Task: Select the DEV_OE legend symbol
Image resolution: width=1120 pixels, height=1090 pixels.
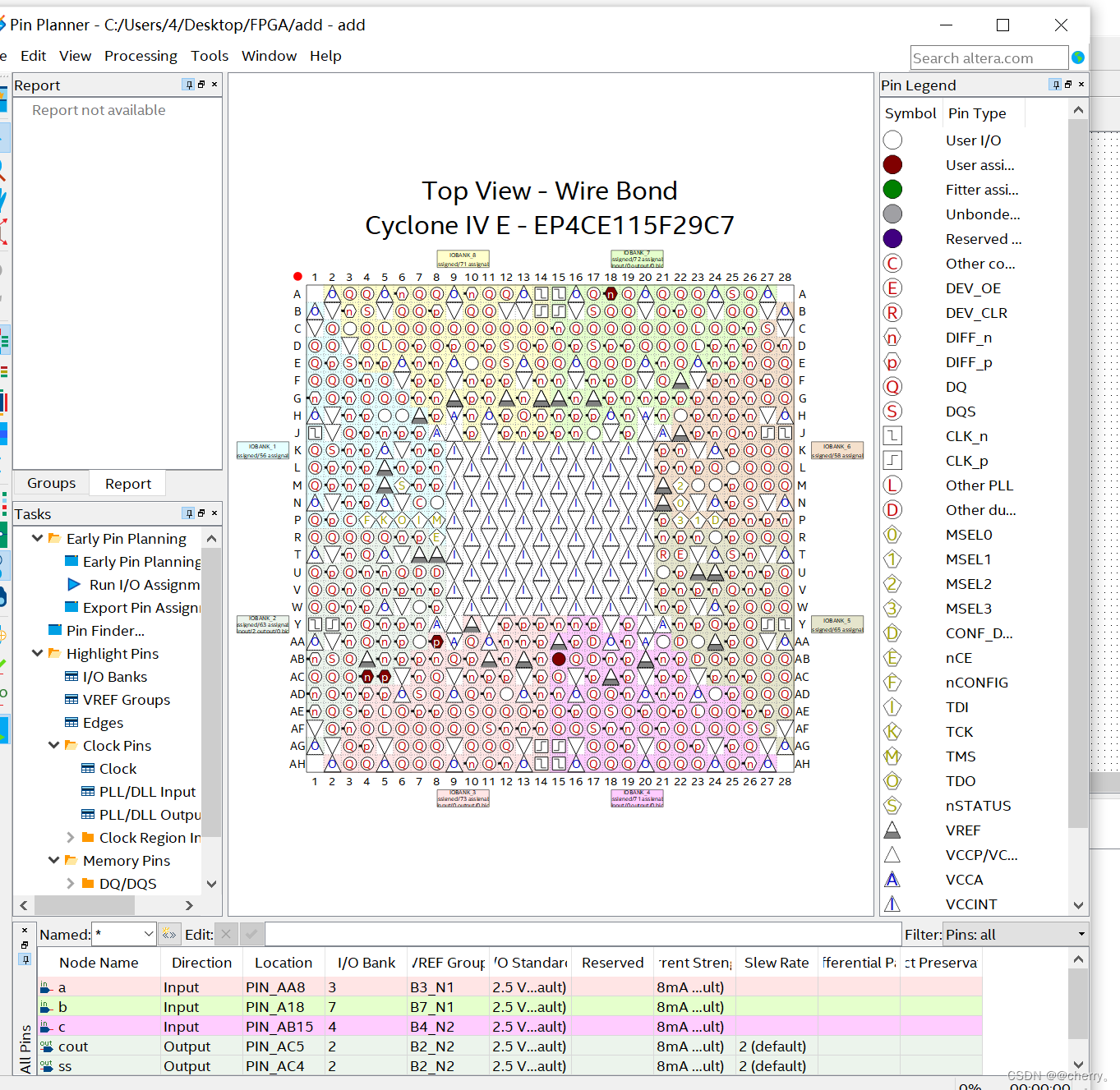Action: [892, 288]
